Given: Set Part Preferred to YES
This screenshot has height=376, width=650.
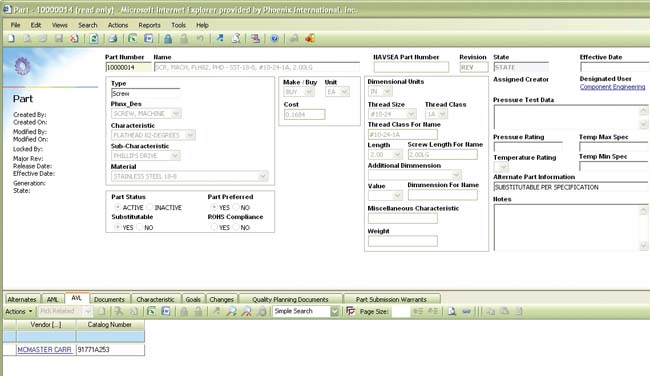Looking at the screenshot, I should point(214,207).
